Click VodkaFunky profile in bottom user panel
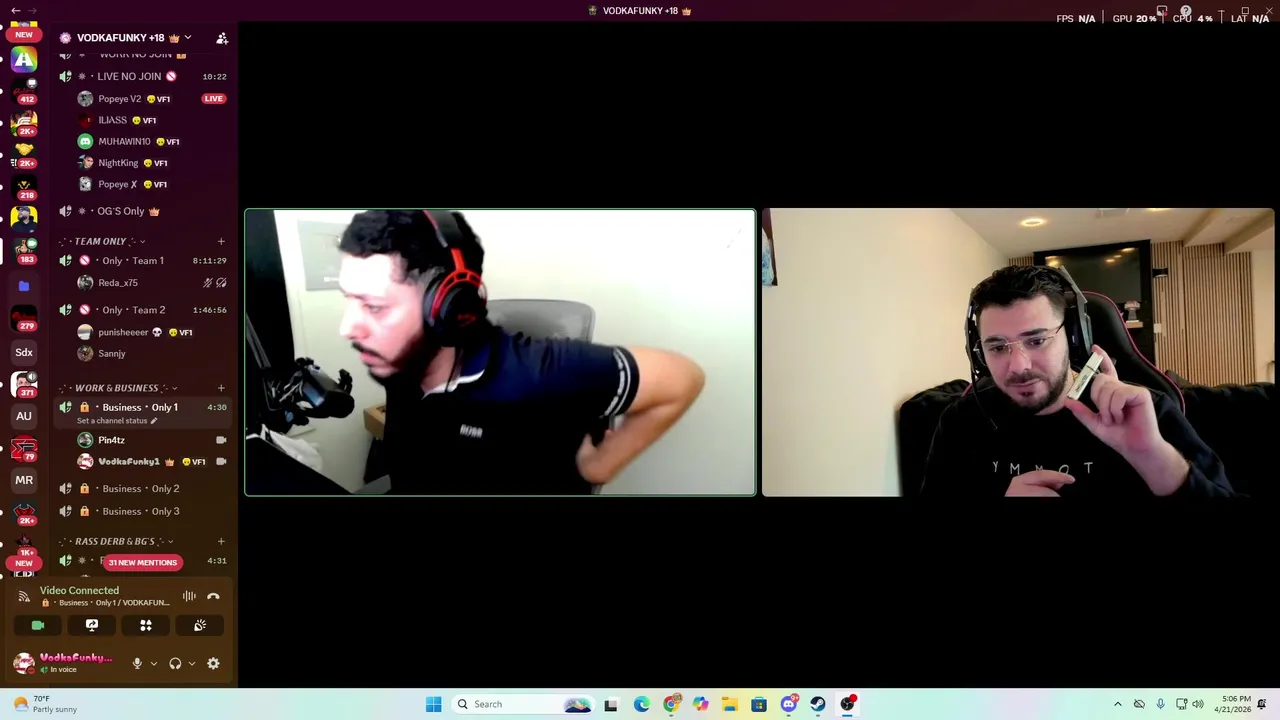1280x720 pixels. tap(65, 663)
